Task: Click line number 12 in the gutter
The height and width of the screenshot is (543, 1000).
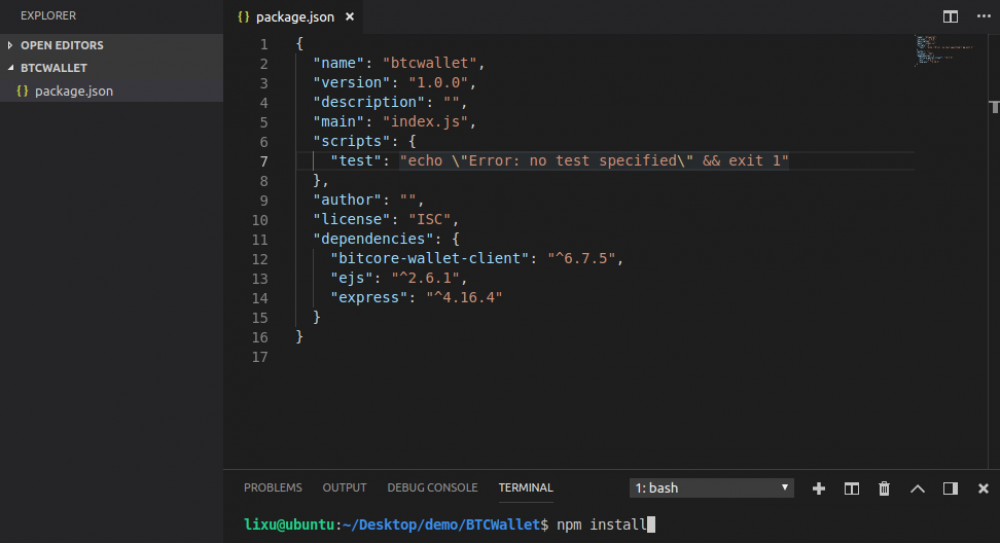Action: click(260, 259)
